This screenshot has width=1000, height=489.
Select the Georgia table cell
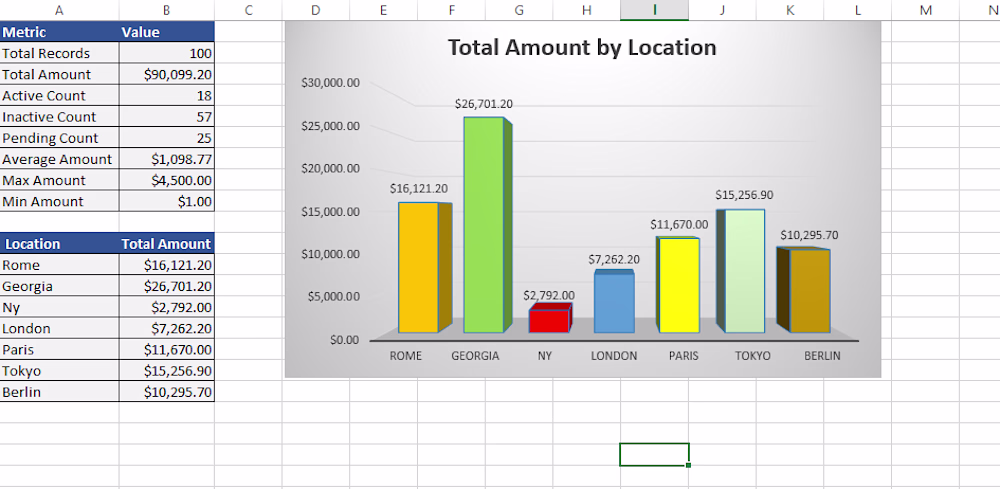tap(59, 286)
